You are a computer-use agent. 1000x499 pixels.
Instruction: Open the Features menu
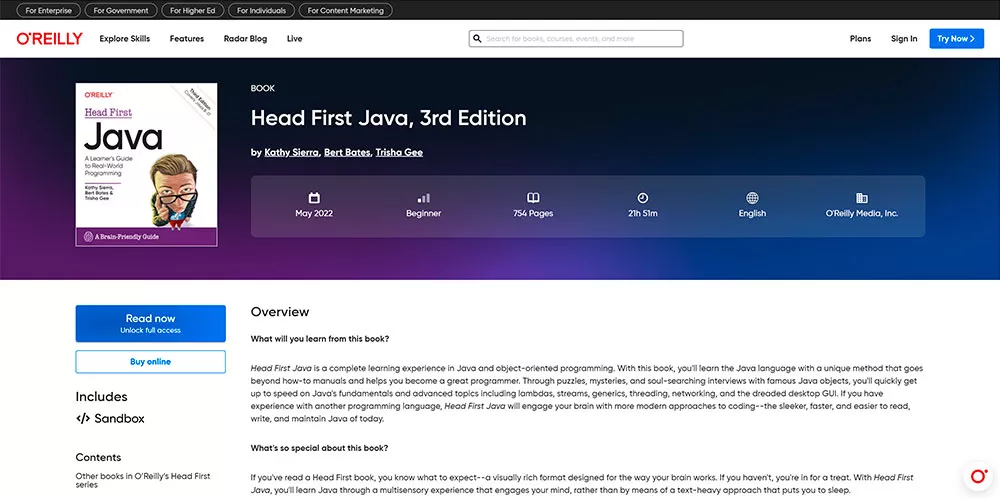(x=187, y=39)
